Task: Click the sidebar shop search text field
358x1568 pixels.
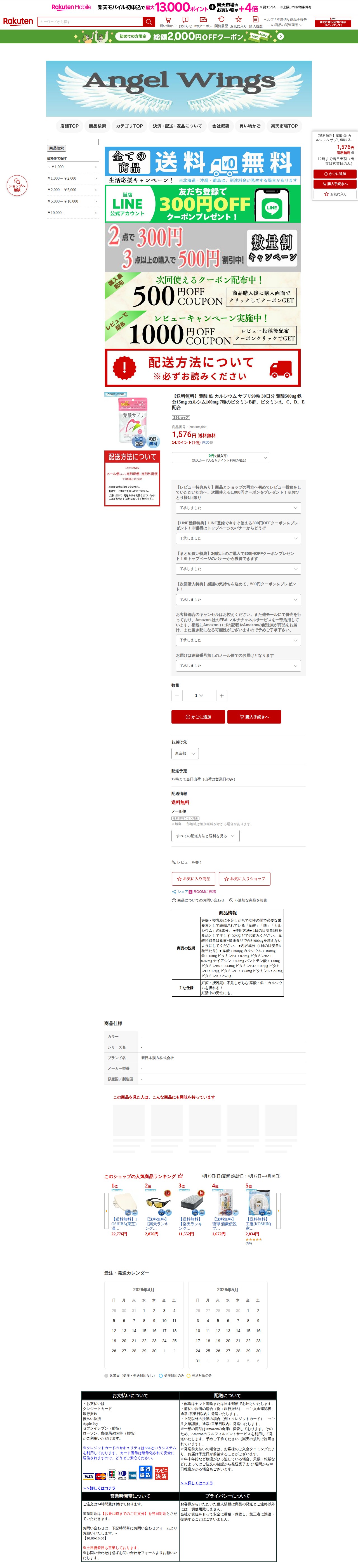Action: [72, 142]
